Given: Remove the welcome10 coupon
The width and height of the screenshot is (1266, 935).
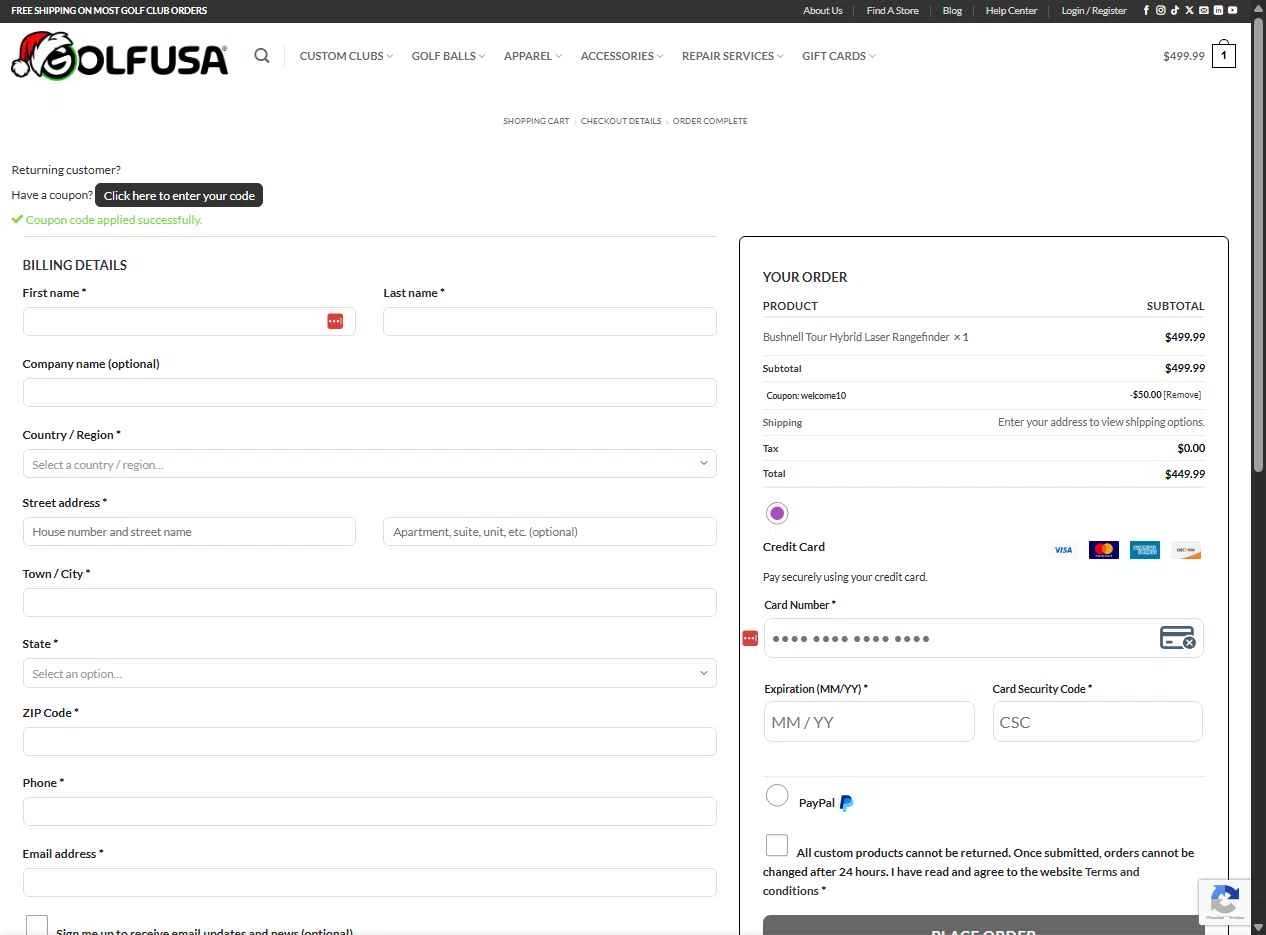Looking at the screenshot, I should click(x=1182, y=395).
